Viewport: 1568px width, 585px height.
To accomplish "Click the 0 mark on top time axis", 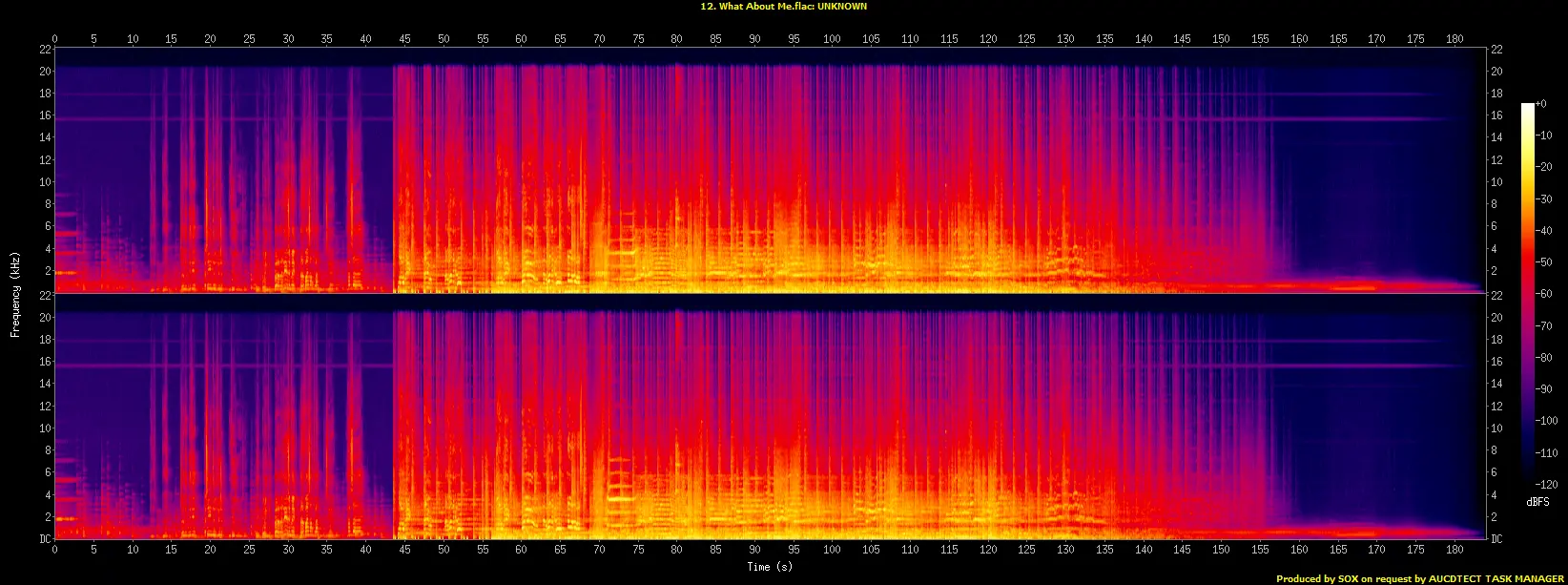I will [54, 39].
